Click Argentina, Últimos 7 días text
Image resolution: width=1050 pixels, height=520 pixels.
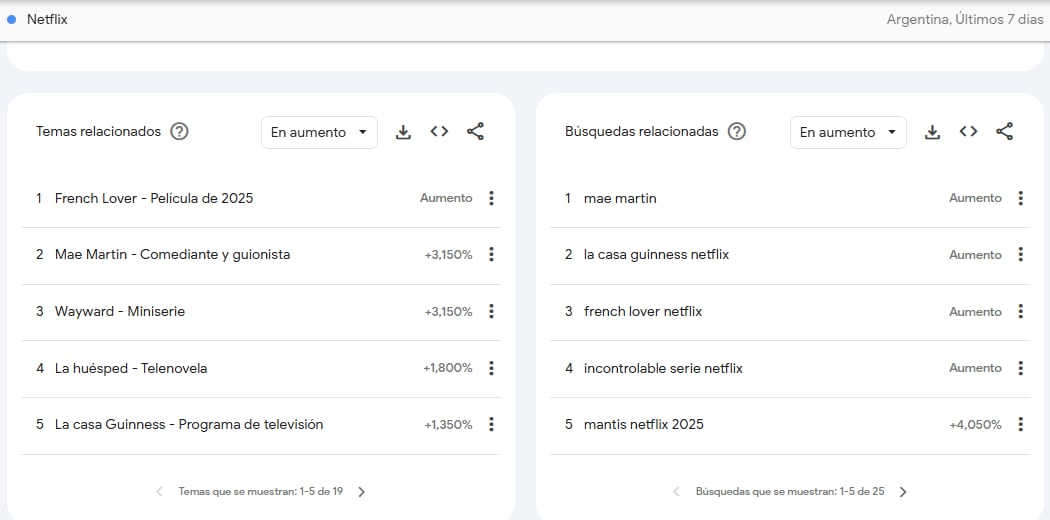tap(965, 19)
